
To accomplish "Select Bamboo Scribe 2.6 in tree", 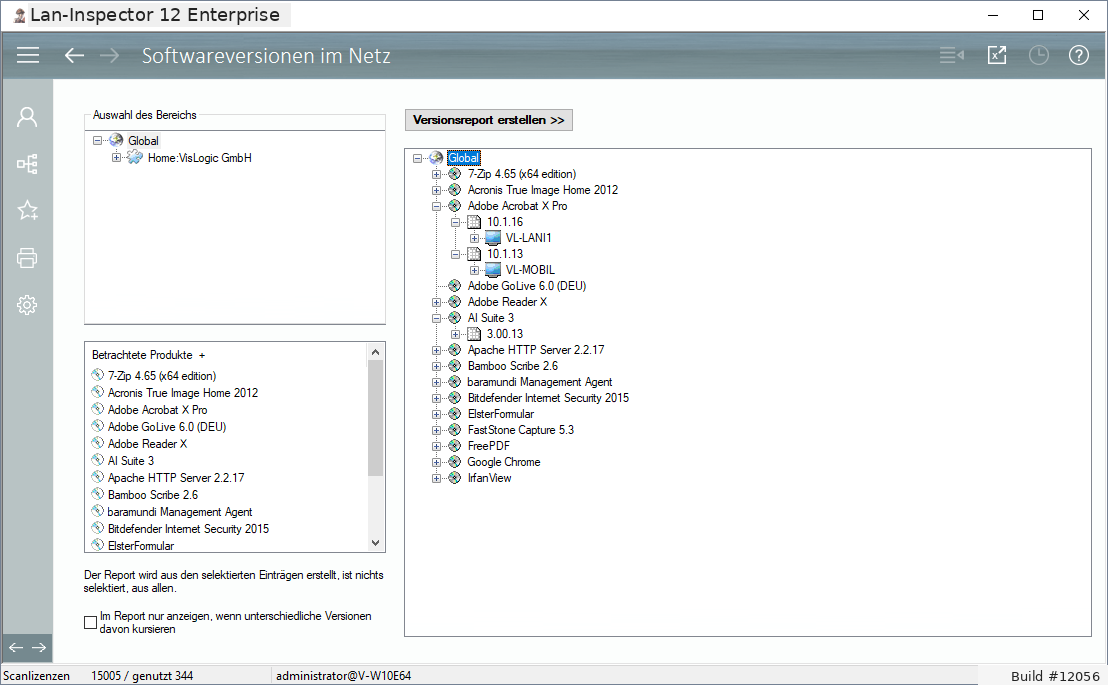I will coord(512,366).
